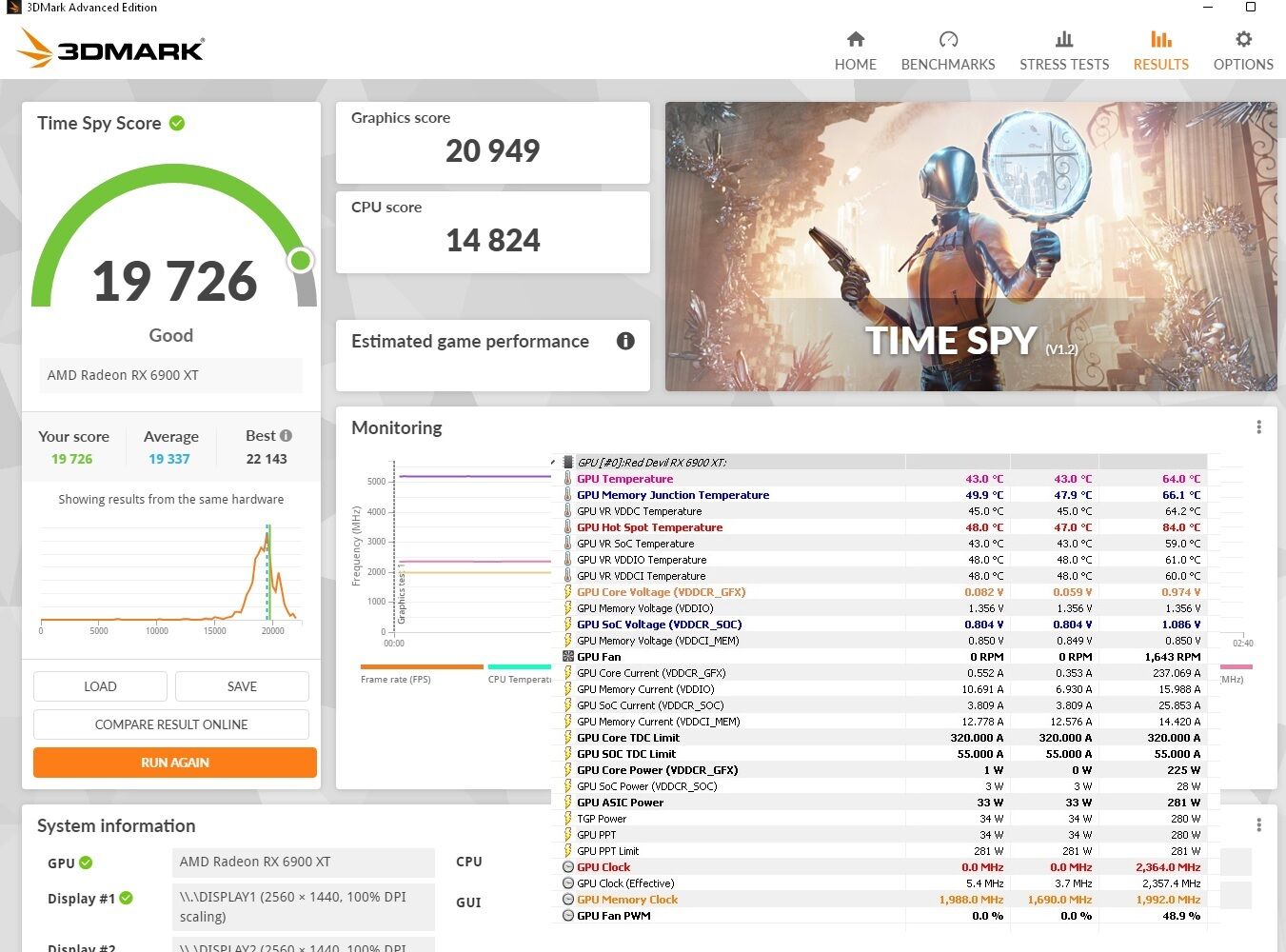Collapse the Red Devil RX 6900 XT sensor group
1286x952 pixels.
pos(554,463)
